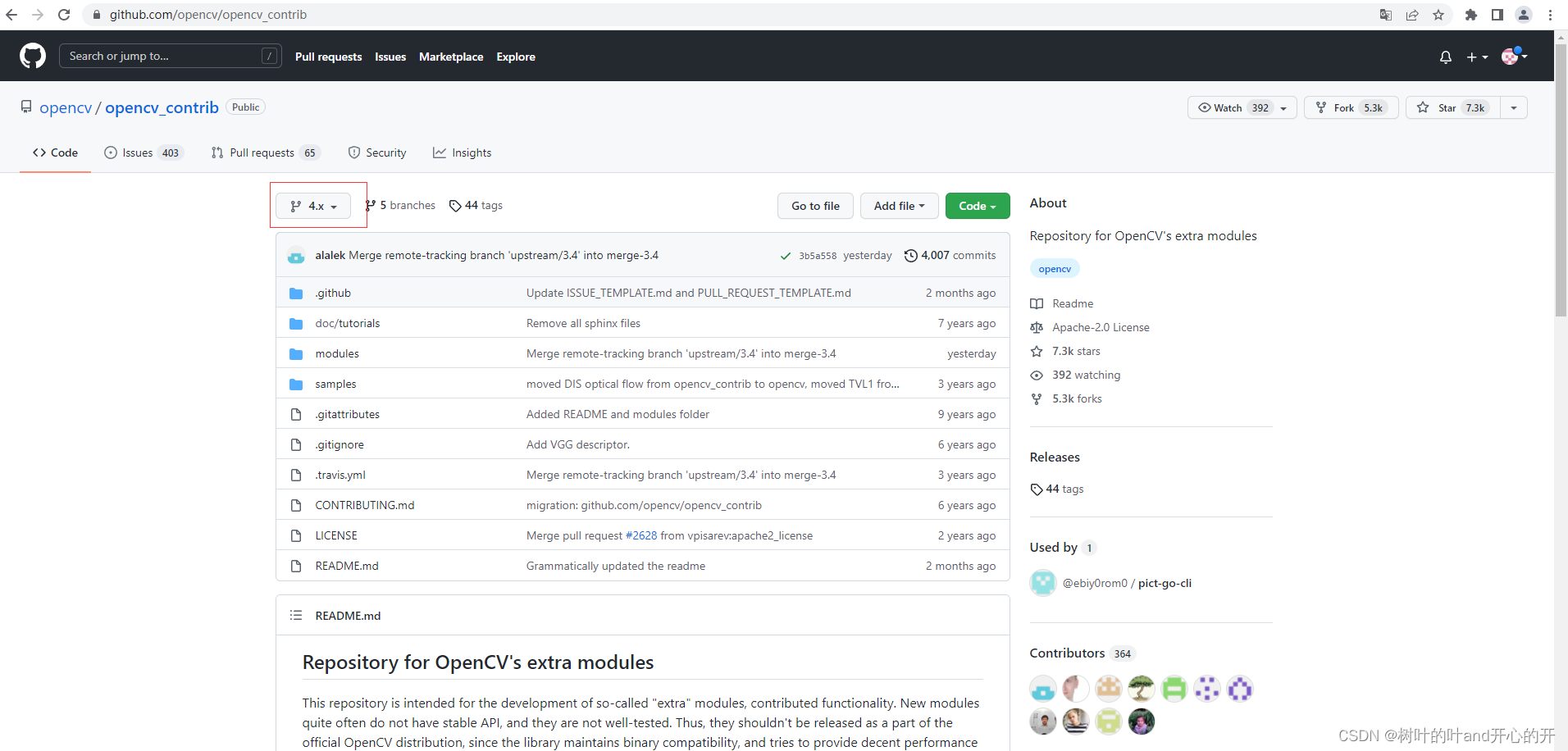Open the .github folder
This screenshot has width=1568, height=751.
[x=333, y=293]
